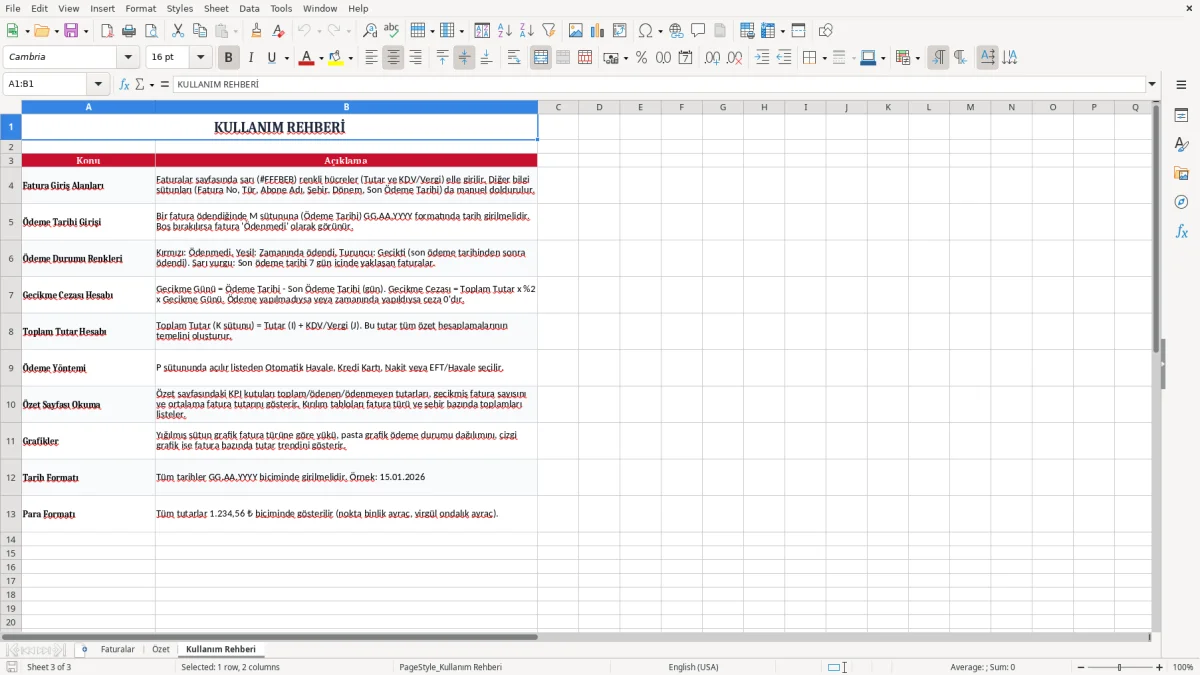Toggle Wrap Text

[514, 58]
